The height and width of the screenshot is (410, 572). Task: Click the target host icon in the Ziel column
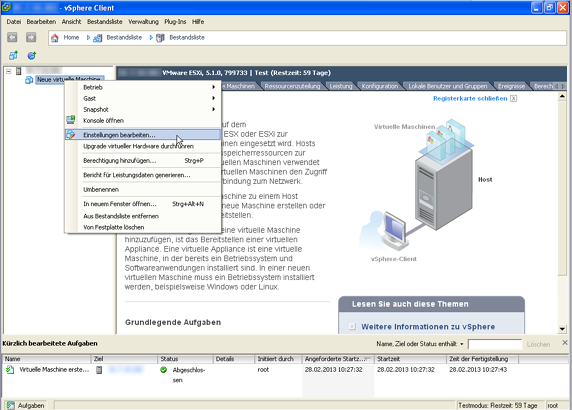(99, 370)
